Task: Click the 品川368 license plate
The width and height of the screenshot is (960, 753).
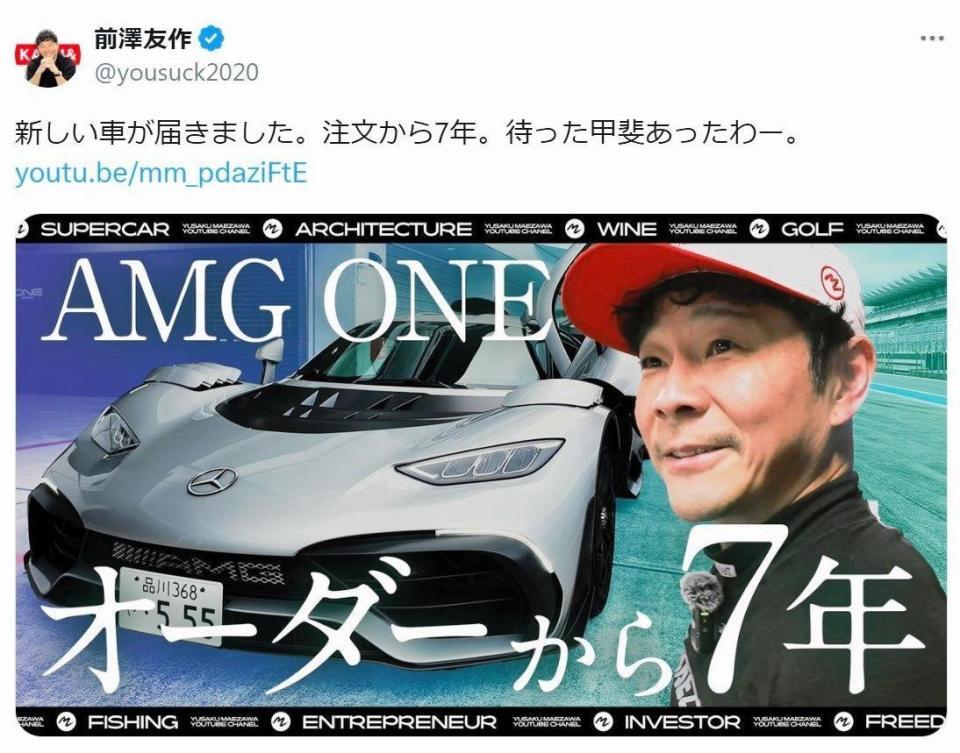Action: point(170,605)
